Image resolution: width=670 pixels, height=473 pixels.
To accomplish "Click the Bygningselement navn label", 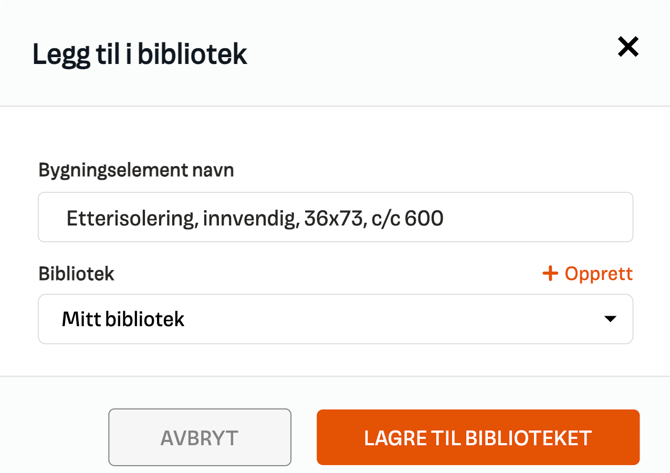I will click(136, 170).
